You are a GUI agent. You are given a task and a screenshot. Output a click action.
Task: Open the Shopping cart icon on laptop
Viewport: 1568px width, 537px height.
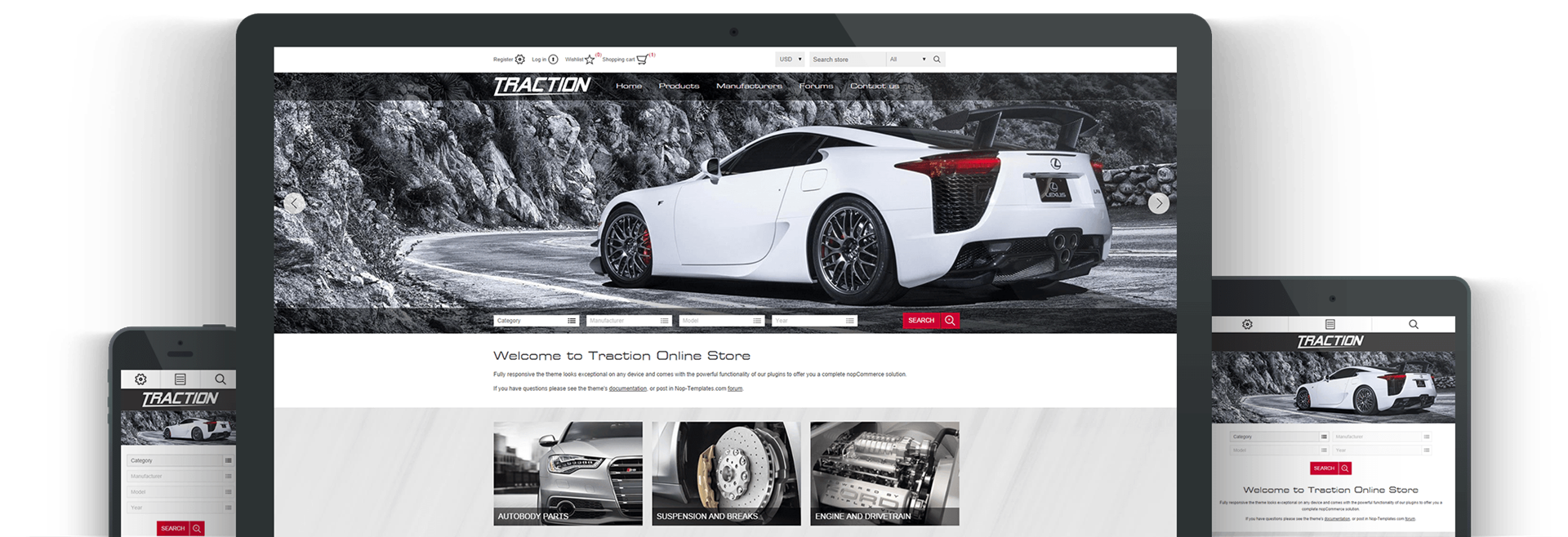point(642,59)
